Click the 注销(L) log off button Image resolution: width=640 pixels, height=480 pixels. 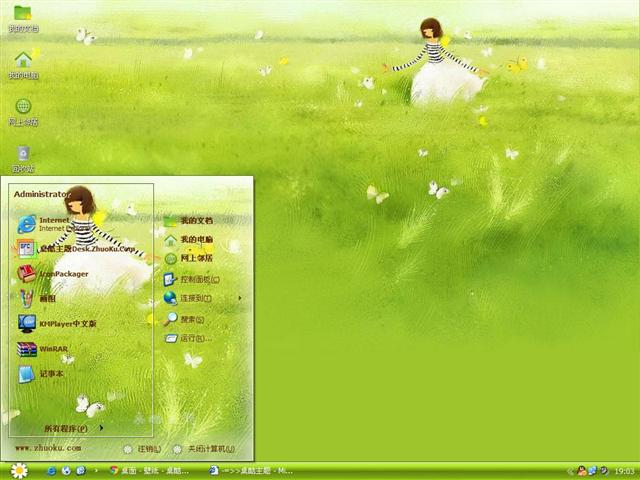pyautogui.click(x=142, y=449)
